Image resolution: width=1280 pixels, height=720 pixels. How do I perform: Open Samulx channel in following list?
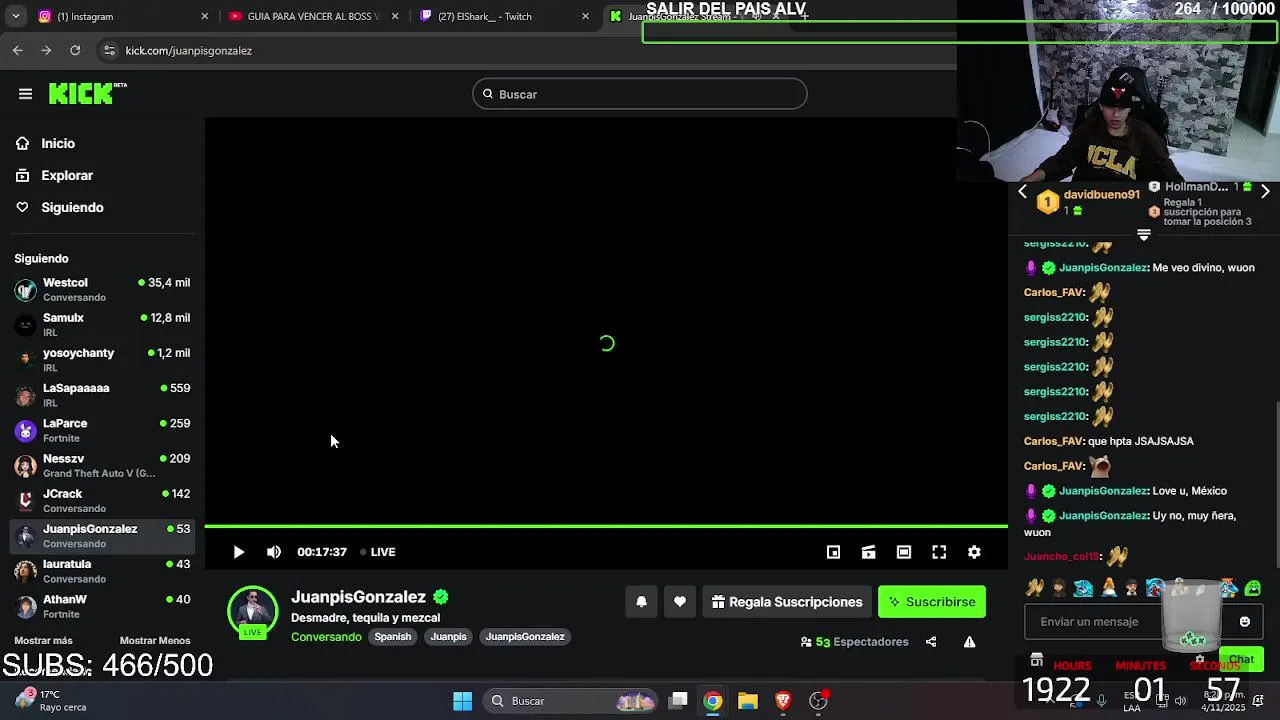[x=102, y=325]
